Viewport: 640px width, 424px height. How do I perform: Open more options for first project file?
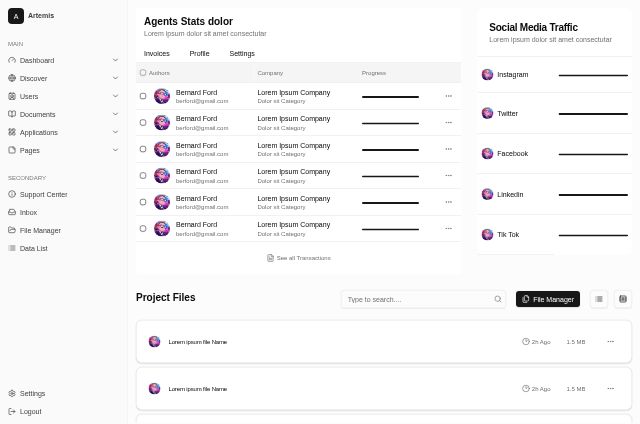(x=610, y=342)
